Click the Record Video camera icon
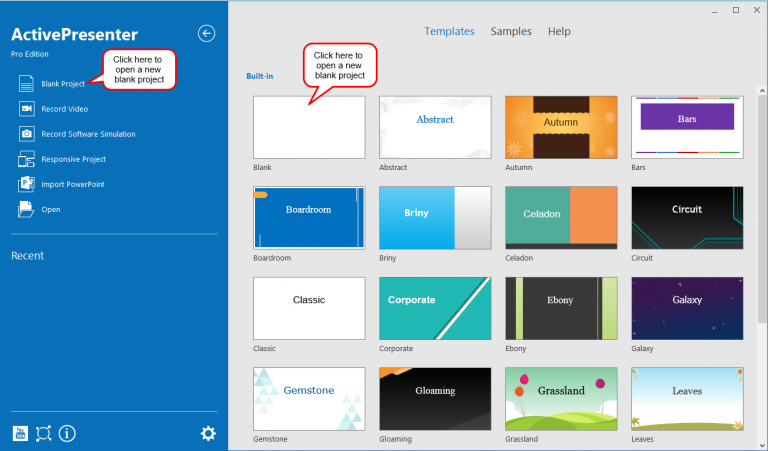 26,109
